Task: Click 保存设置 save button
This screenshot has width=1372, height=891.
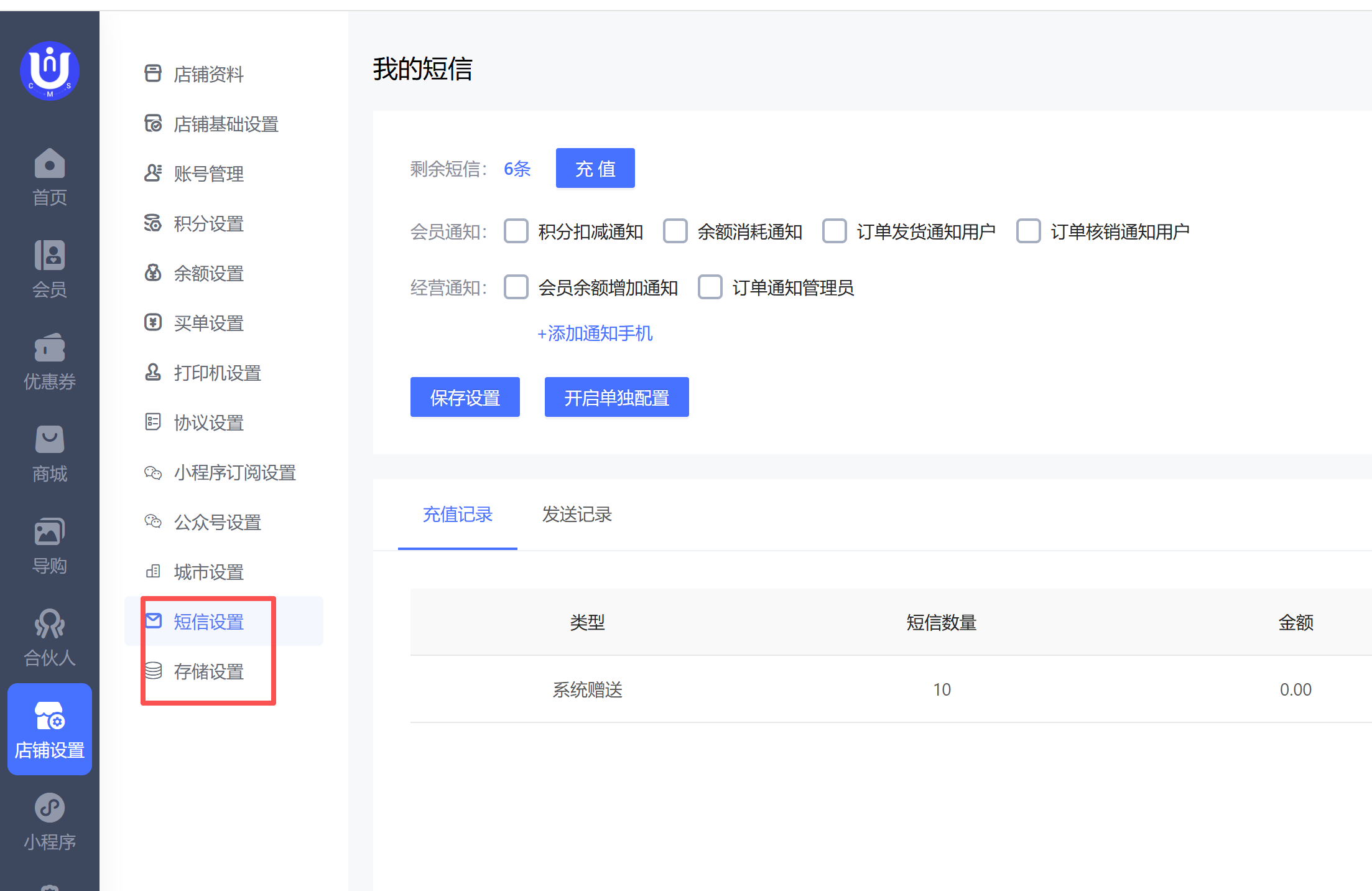Action: (x=465, y=398)
